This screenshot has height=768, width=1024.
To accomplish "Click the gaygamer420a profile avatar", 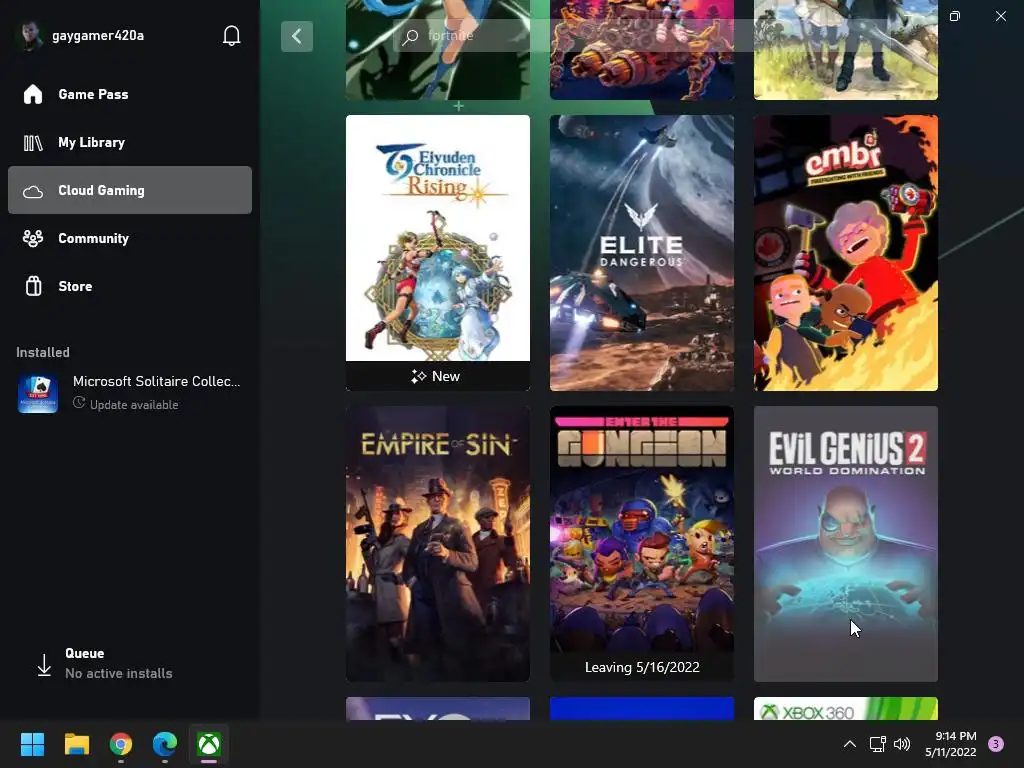I will tap(29, 35).
